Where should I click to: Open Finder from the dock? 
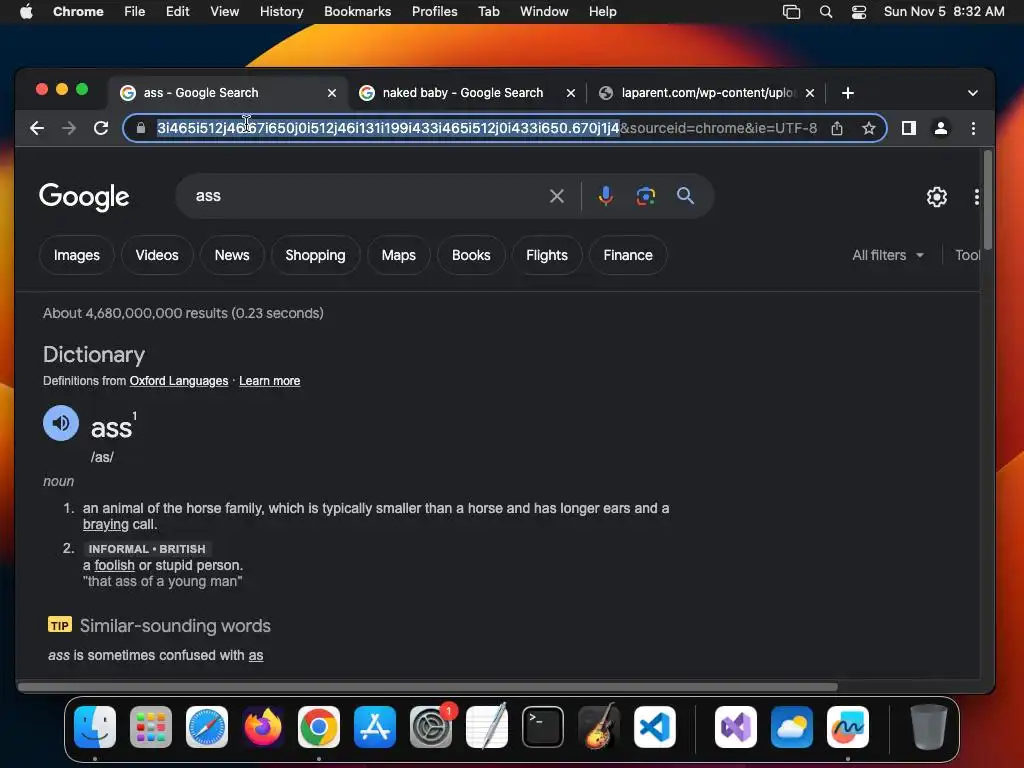tap(95, 727)
